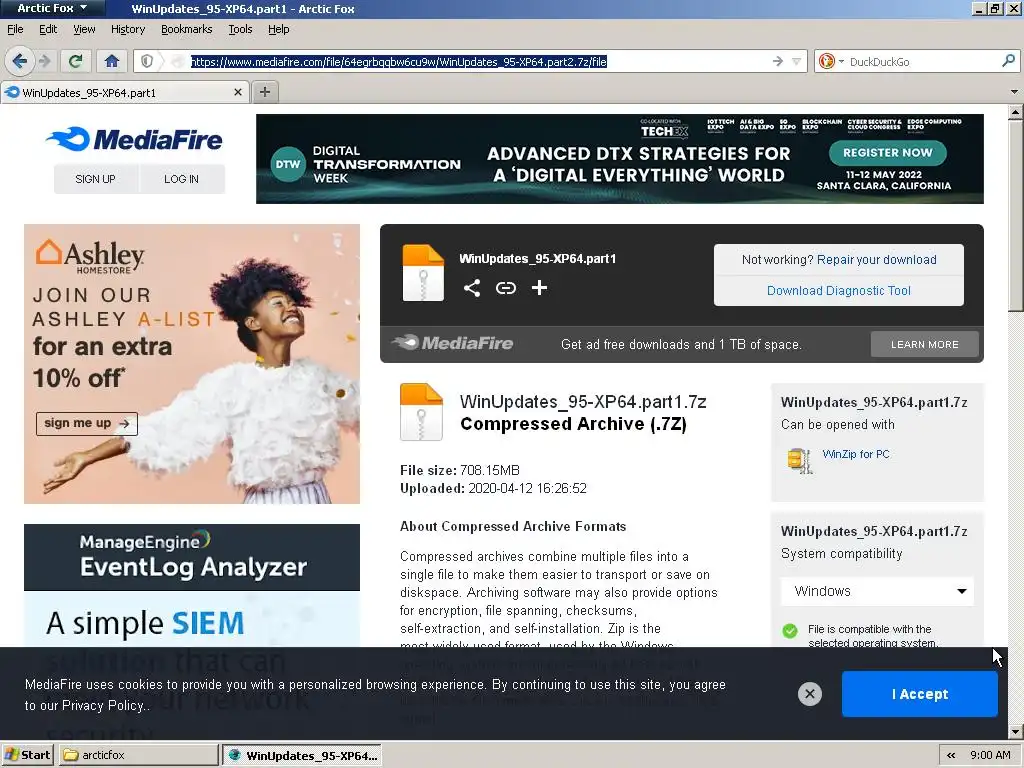
Task: Open the View menu
Action: pyautogui.click(x=84, y=29)
